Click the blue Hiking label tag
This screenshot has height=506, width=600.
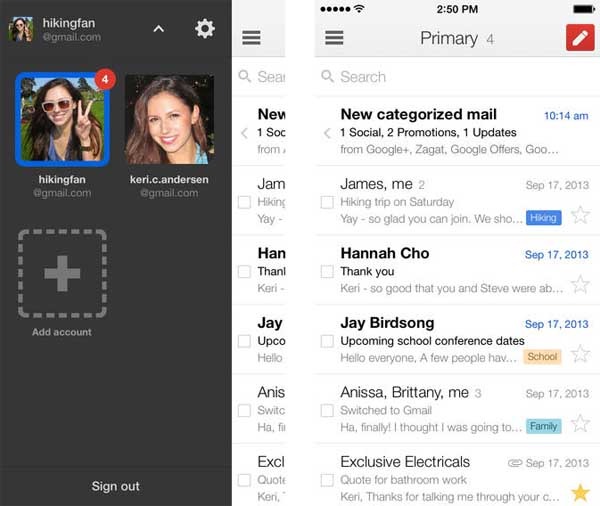pyautogui.click(x=543, y=218)
